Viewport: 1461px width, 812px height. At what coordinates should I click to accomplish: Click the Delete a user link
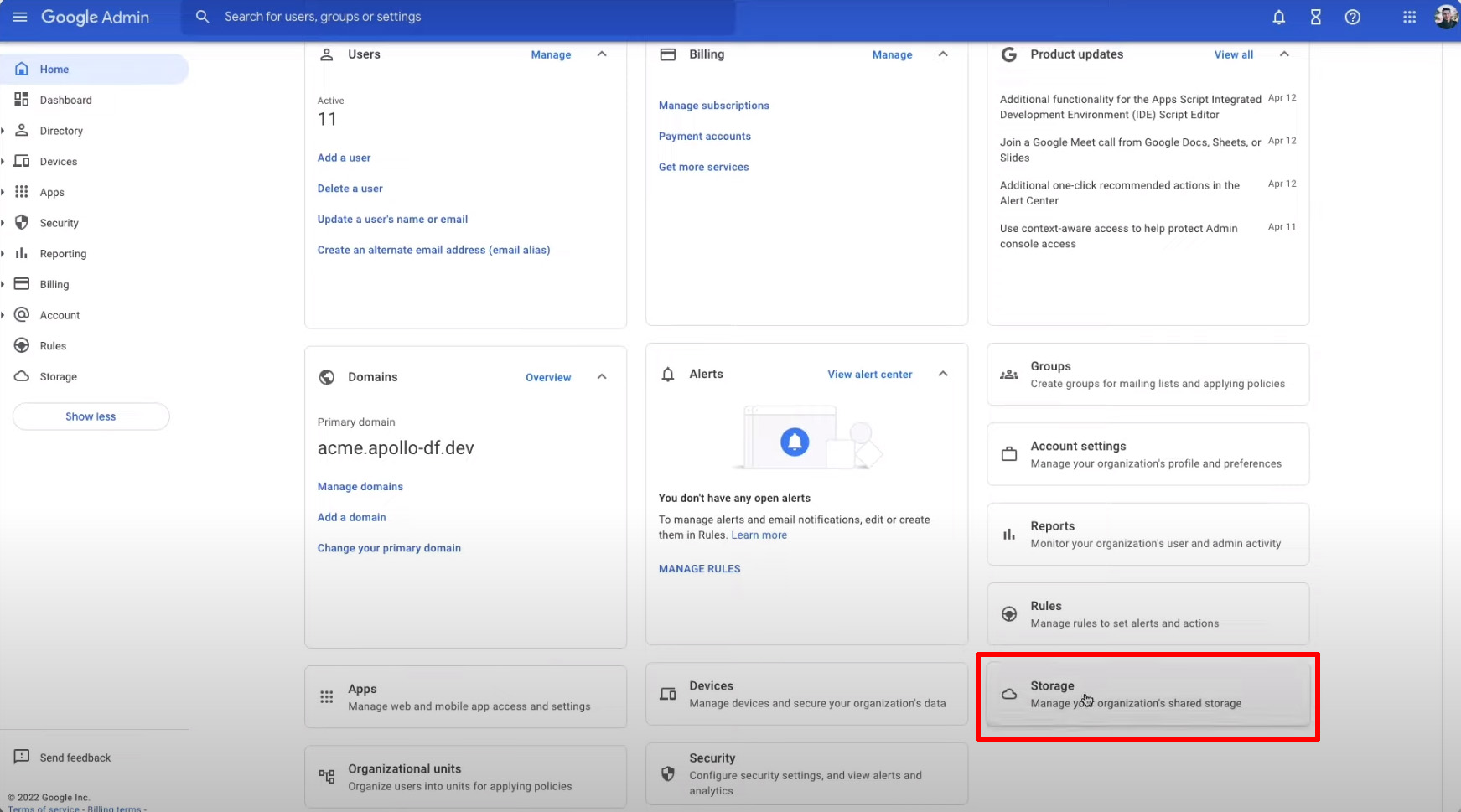(x=350, y=189)
